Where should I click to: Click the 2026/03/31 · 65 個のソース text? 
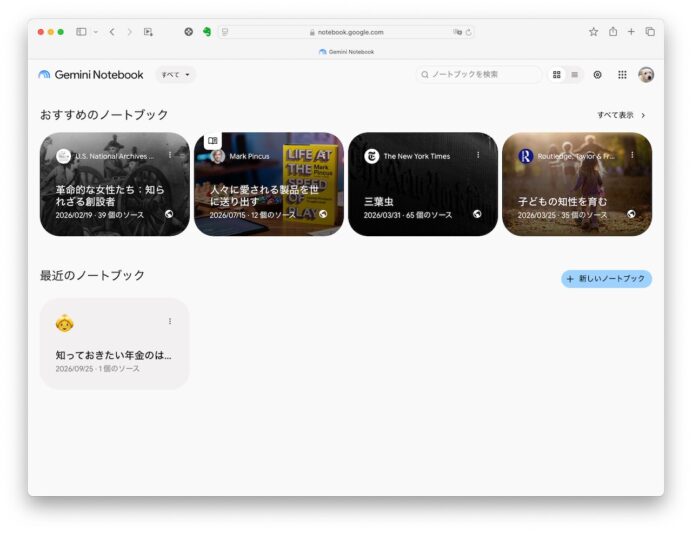click(x=408, y=215)
